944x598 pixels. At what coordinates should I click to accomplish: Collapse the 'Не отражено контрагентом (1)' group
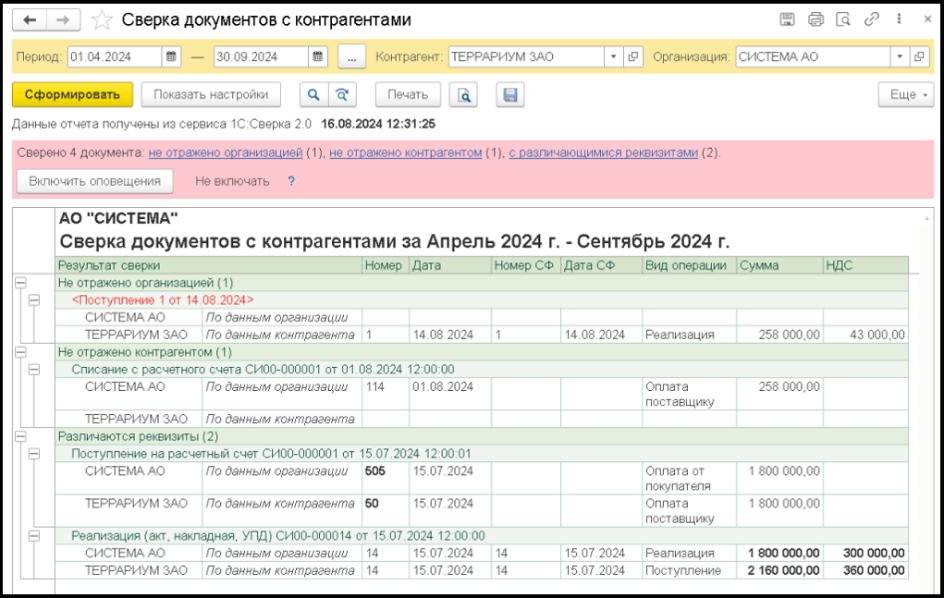click(19, 352)
